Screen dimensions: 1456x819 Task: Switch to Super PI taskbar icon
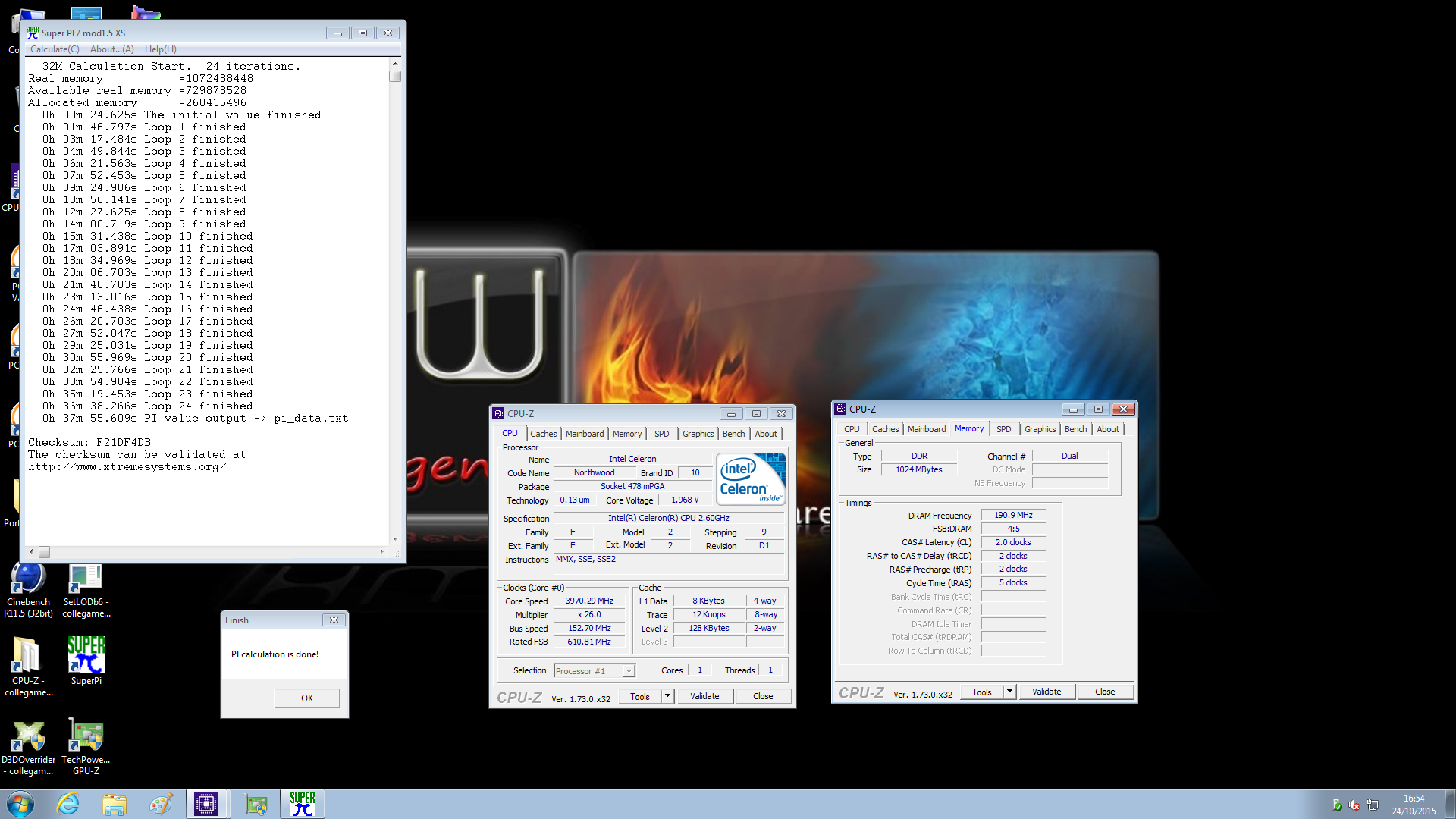pos(303,804)
